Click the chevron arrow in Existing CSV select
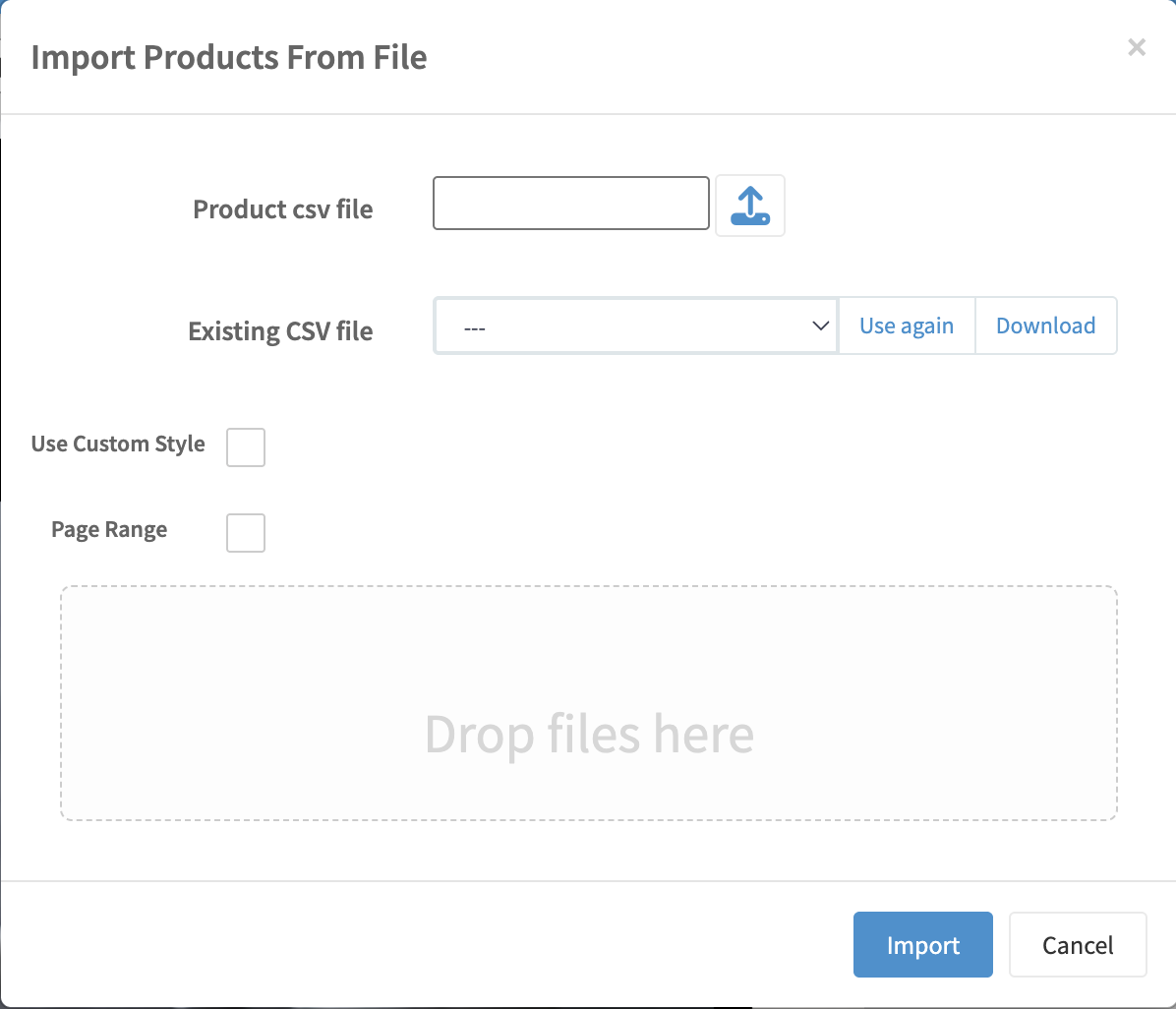Viewport: 1176px width, 1009px height. [x=821, y=326]
